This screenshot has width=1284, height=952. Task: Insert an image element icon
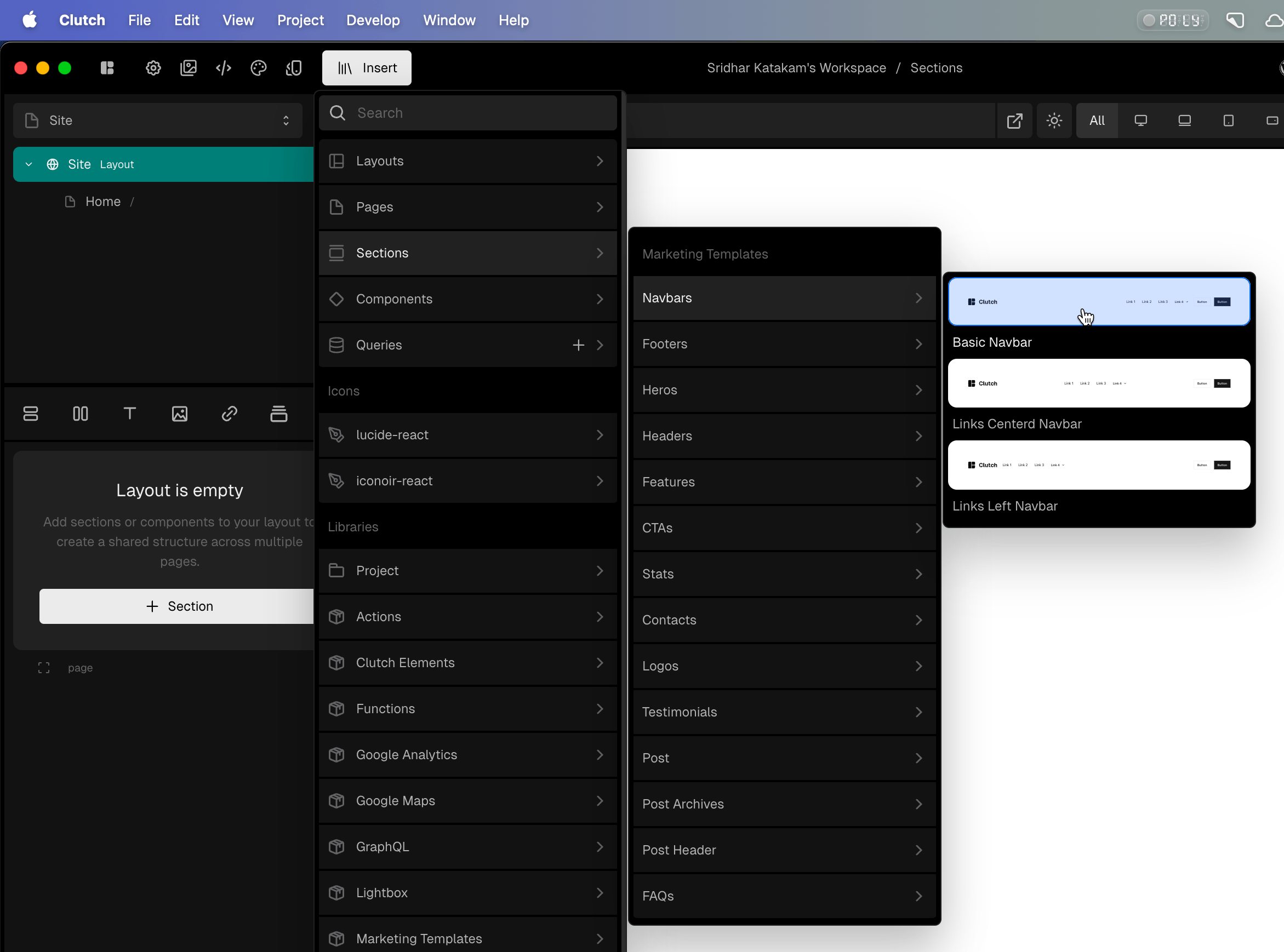pos(180,414)
